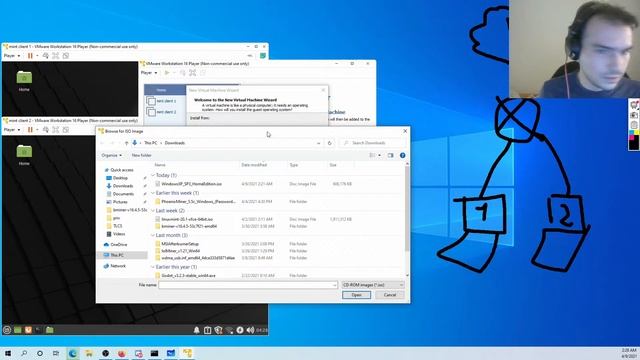
Task: Click the Search Downloads box
Action: point(373,143)
